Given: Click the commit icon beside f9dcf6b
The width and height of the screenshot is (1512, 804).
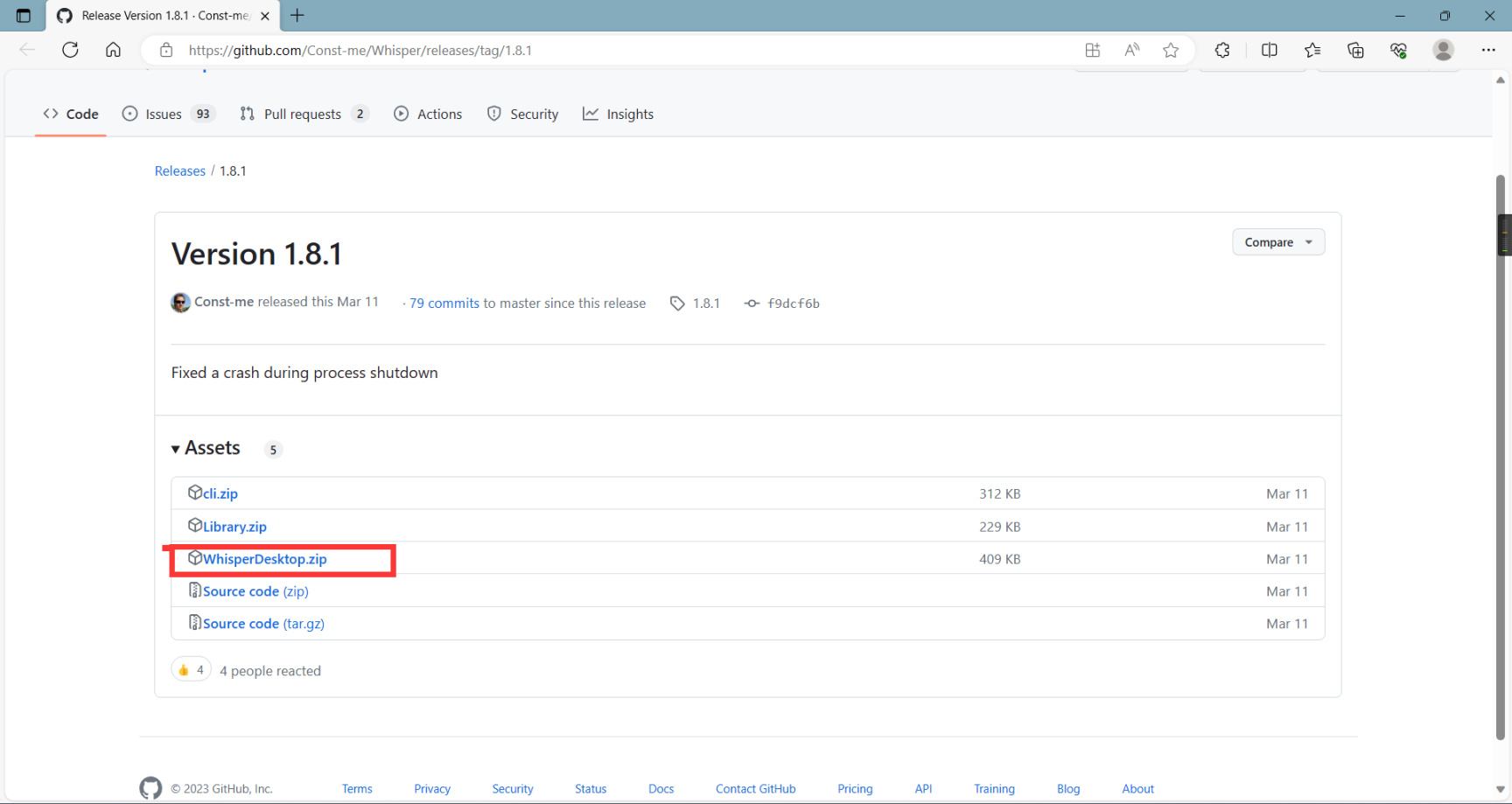Looking at the screenshot, I should click(x=752, y=304).
